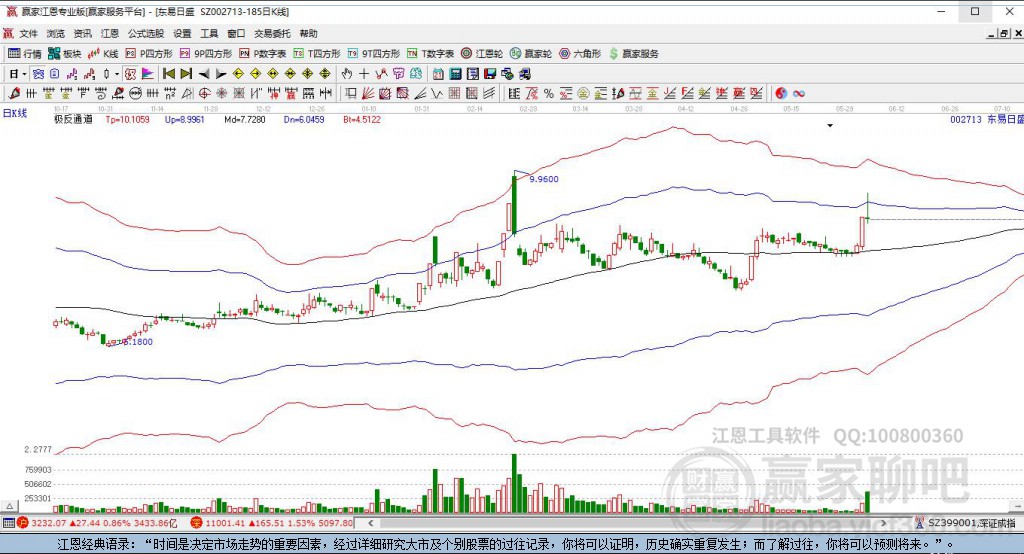Open the 9T四方形 tool
The height and width of the screenshot is (554, 1024).
coord(374,54)
